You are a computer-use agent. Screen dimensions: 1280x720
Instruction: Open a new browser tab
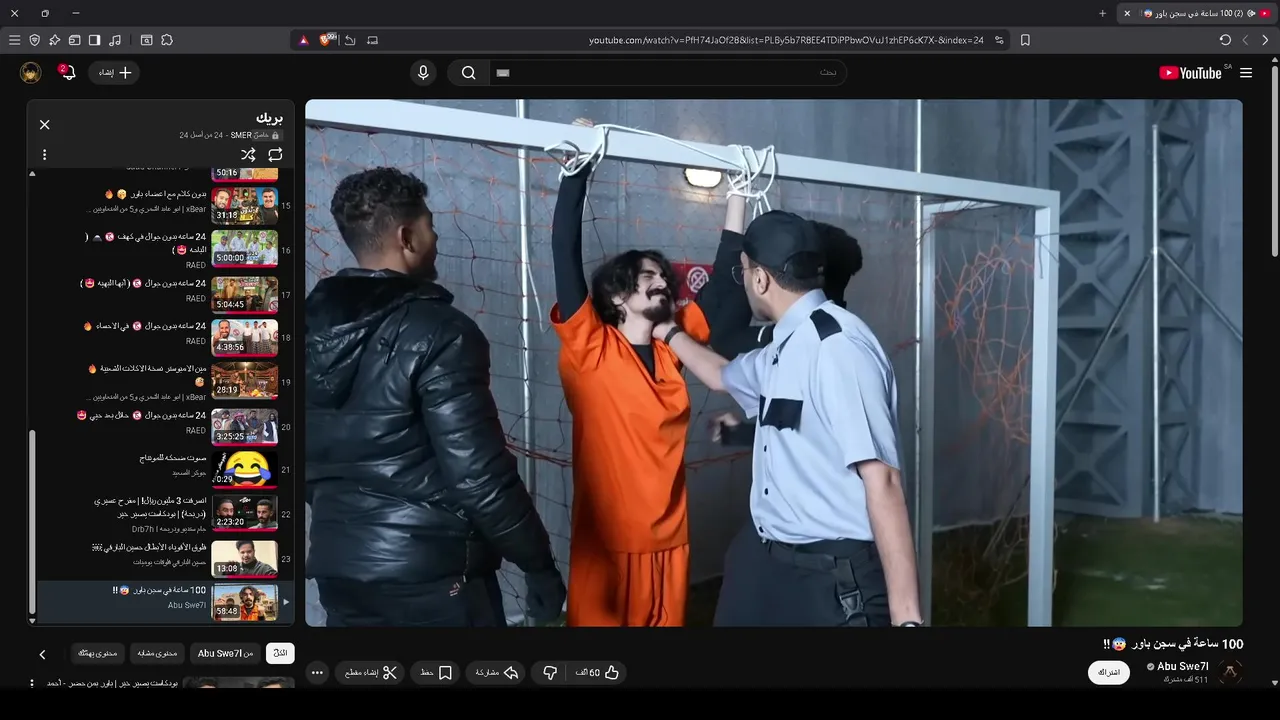coord(1103,13)
